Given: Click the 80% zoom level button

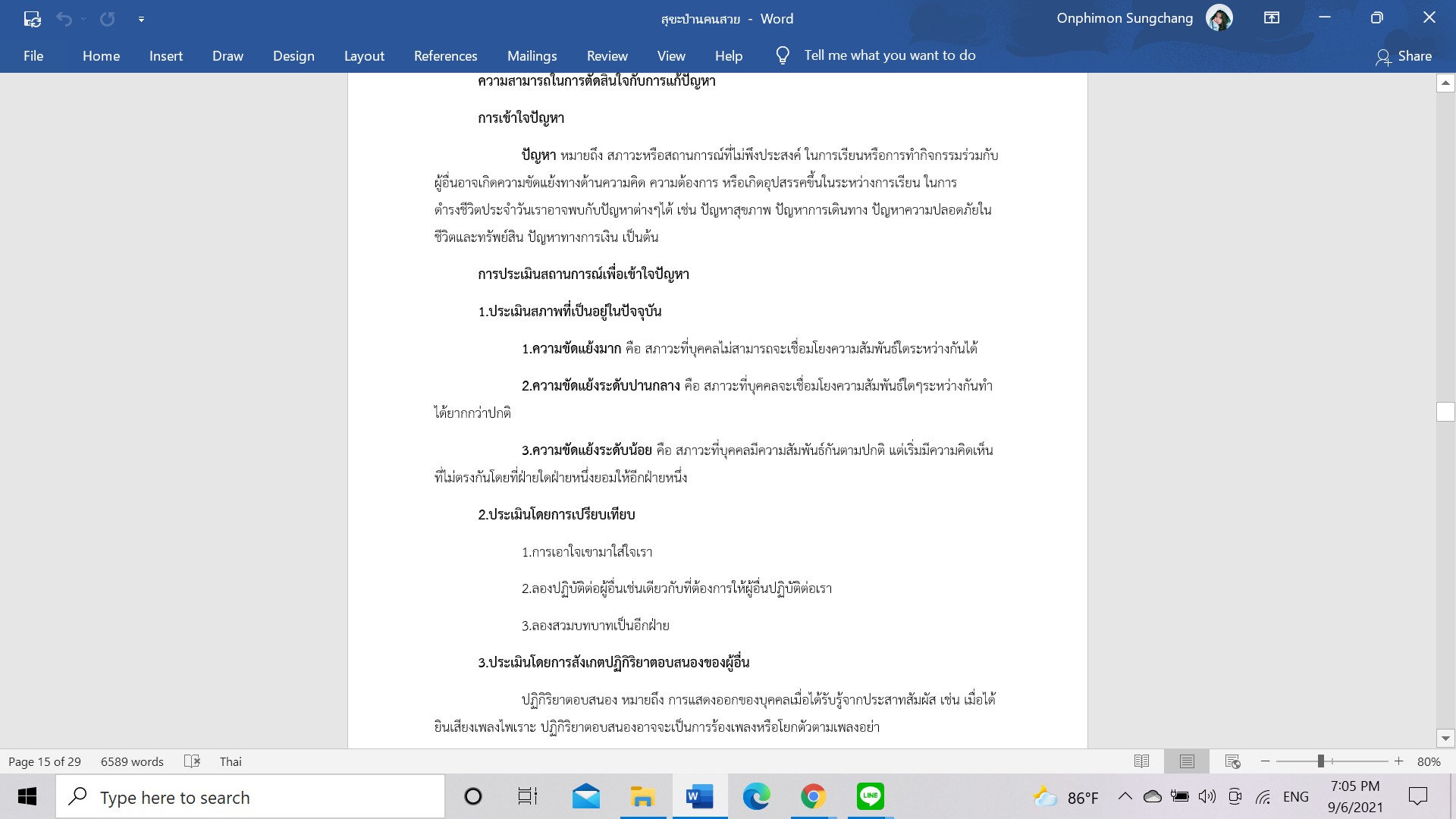Looking at the screenshot, I should point(1429,761).
